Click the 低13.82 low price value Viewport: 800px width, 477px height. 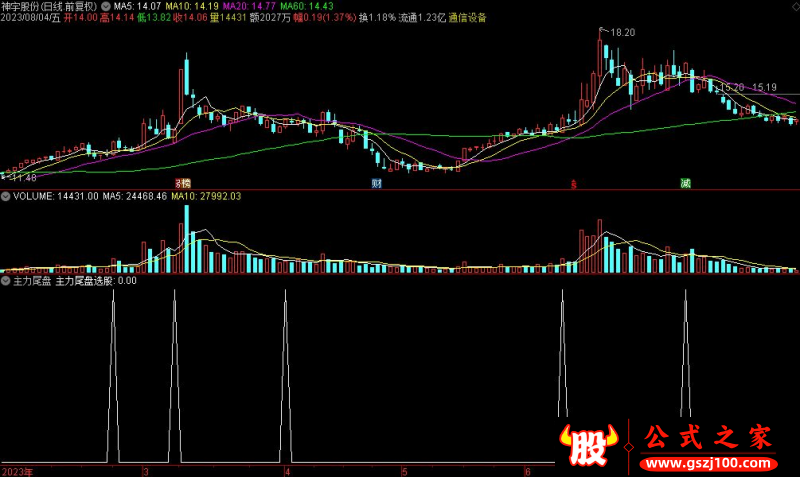[x=154, y=17]
